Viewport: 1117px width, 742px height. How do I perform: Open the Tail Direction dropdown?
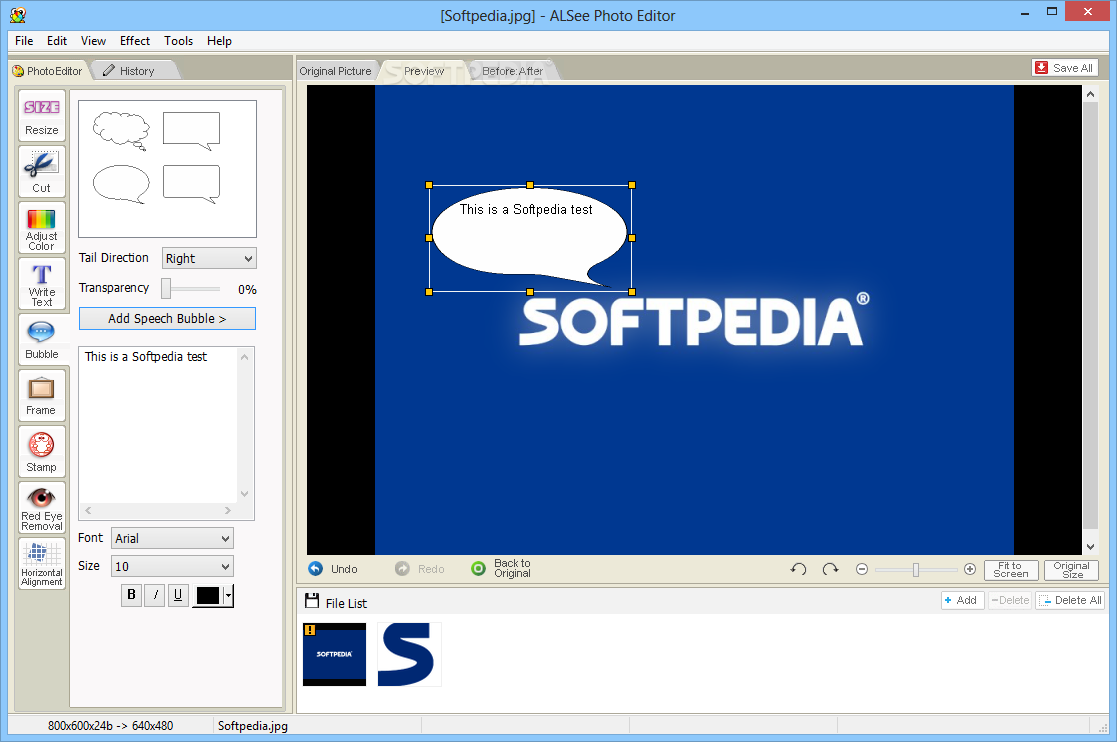tap(209, 258)
